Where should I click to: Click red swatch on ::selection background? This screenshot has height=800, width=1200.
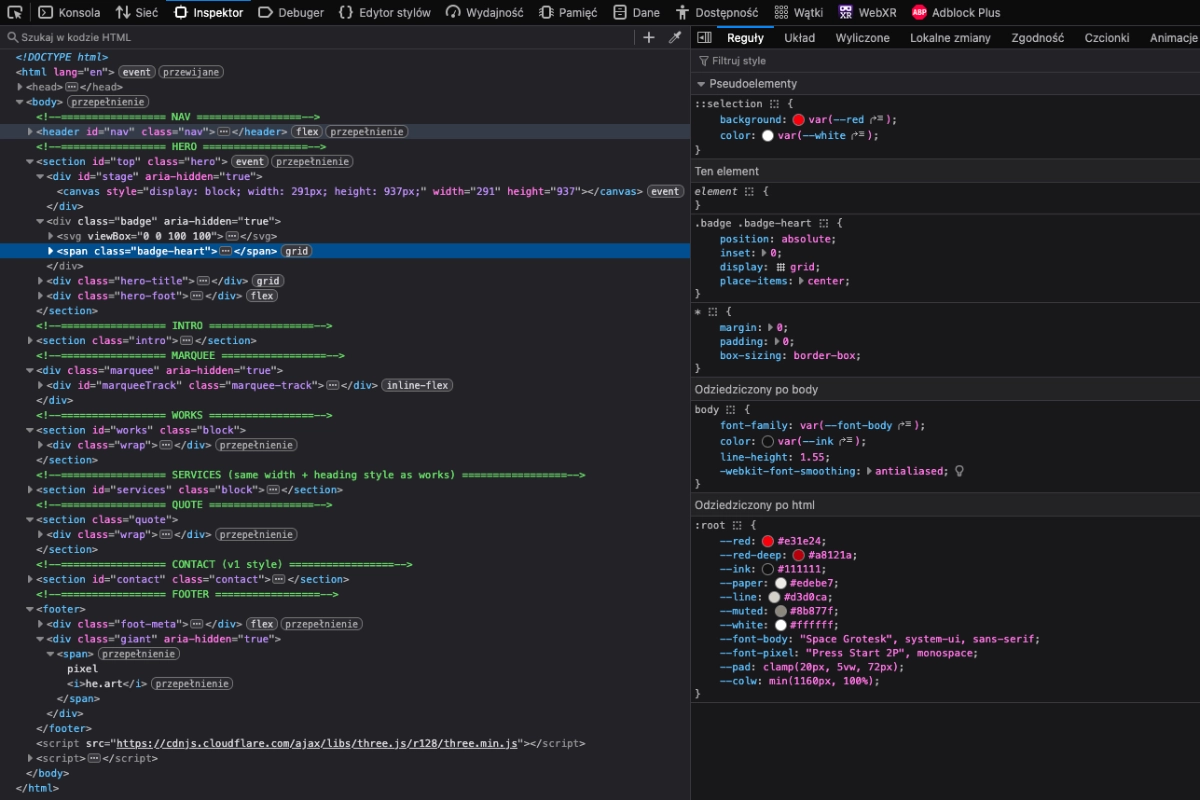(798, 120)
